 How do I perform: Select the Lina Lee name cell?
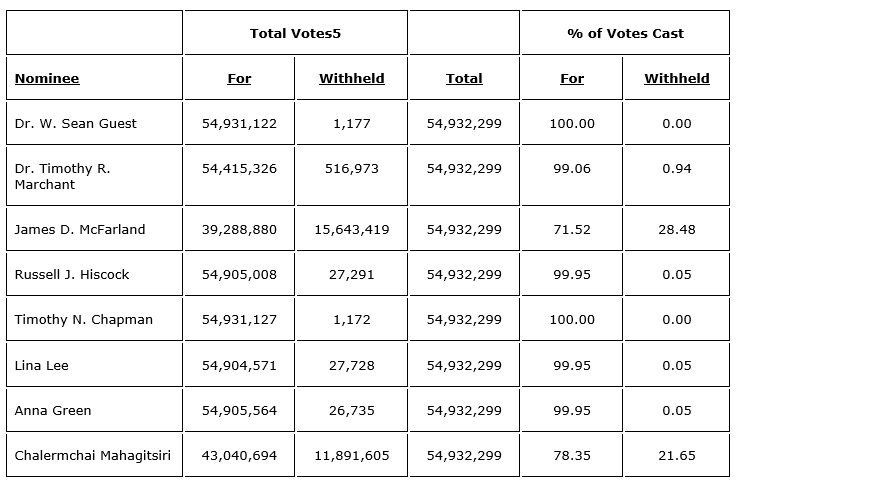pos(42,365)
